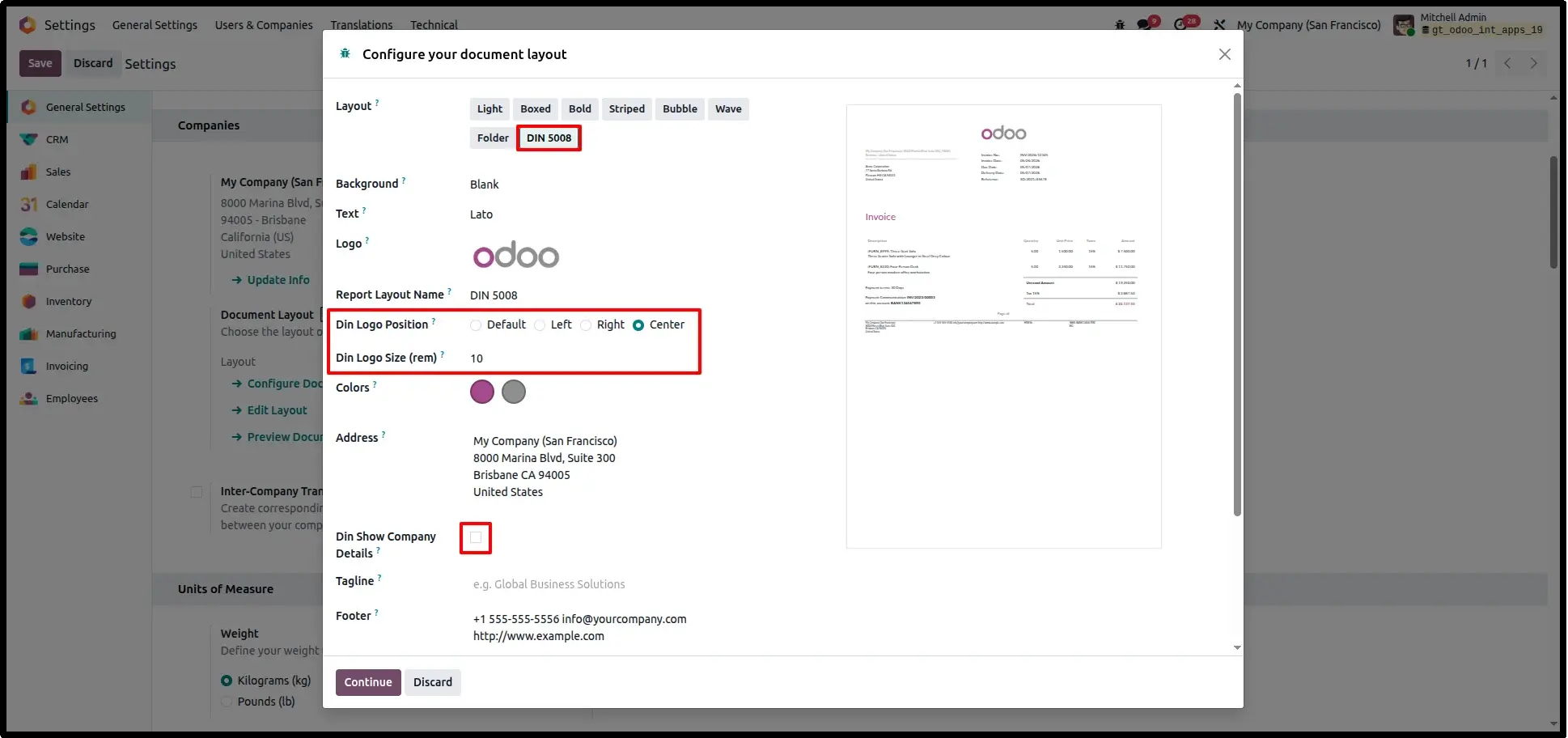This screenshot has height=738, width=1568.
Task: Select Kilograms (kg) weight radio
Action: point(227,681)
